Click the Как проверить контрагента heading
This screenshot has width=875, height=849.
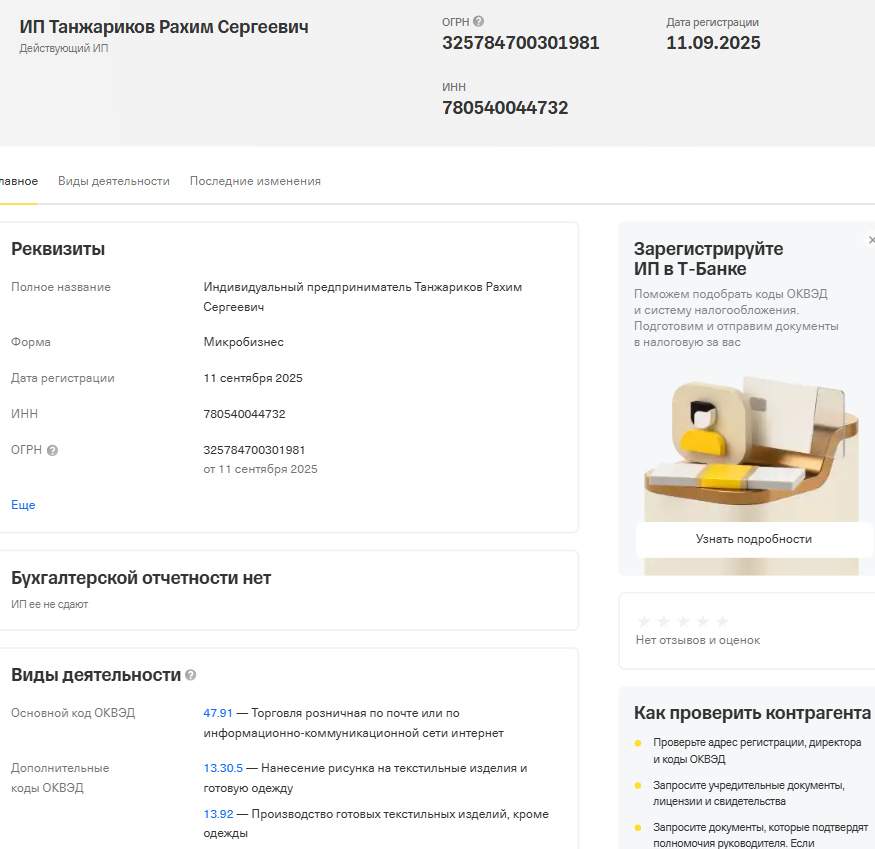pyautogui.click(x=752, y=713)
